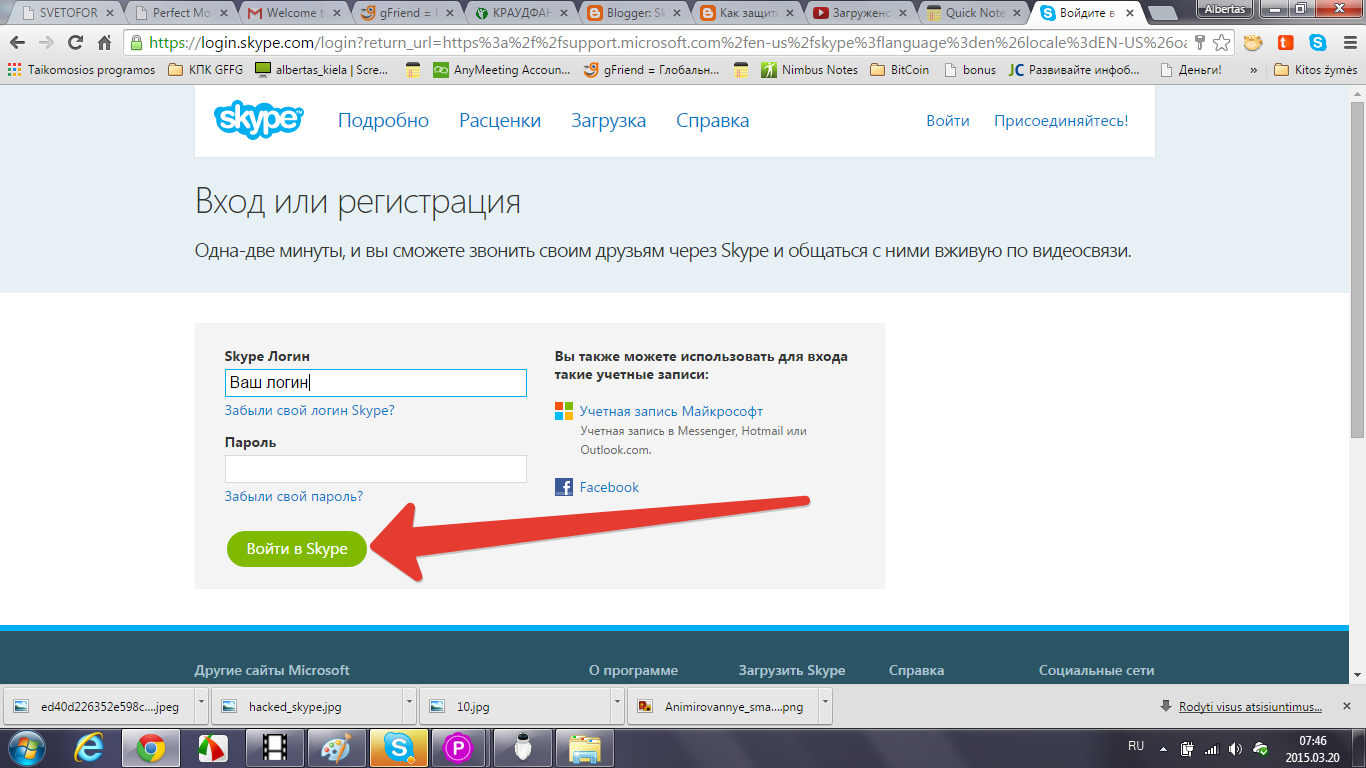Click the Facebook 'f' icon
The height and width of the screenshot is (768, 1366).
[x=564, y=487]
